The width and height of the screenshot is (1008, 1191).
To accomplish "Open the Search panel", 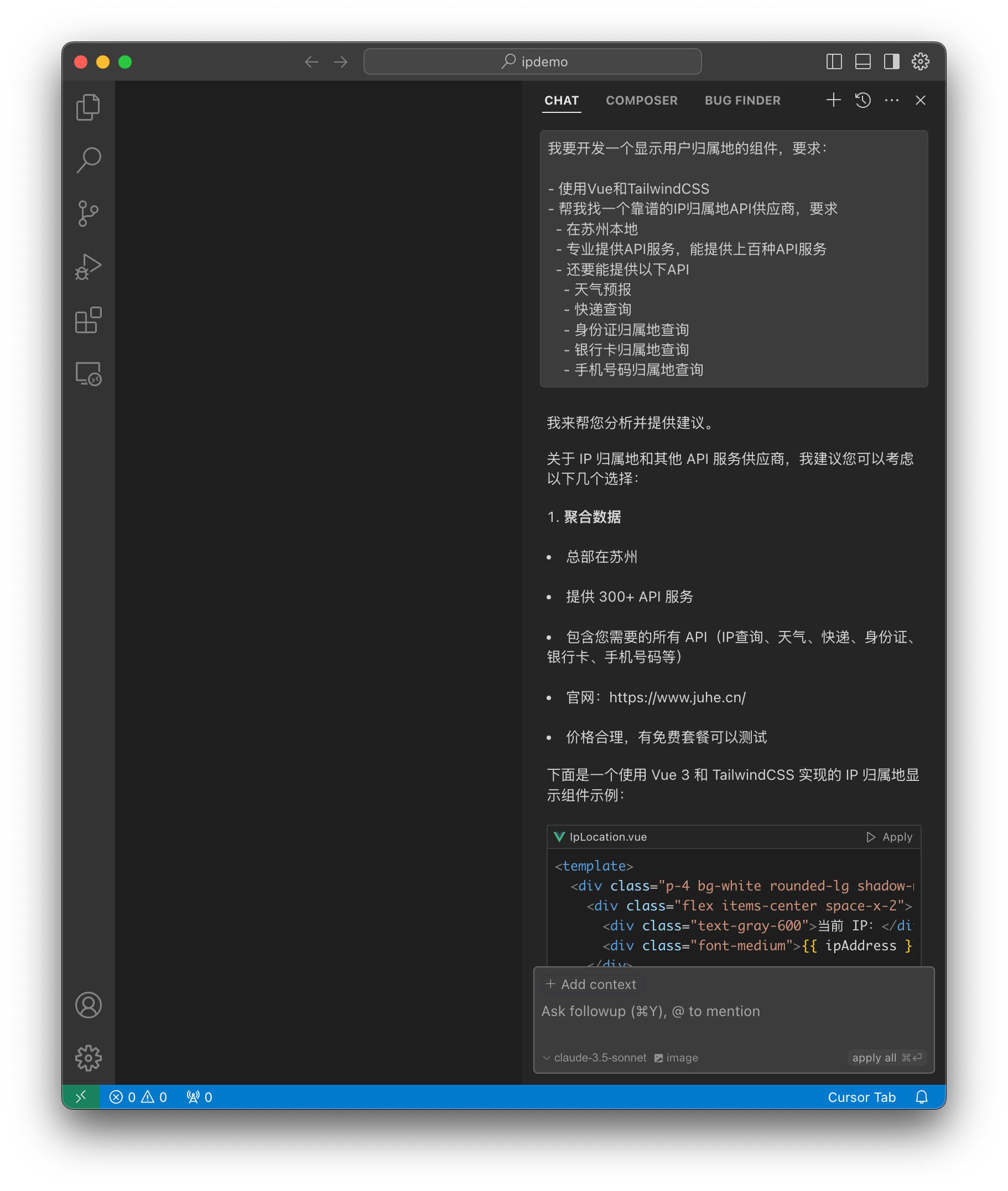I will [x=88, y=160].
